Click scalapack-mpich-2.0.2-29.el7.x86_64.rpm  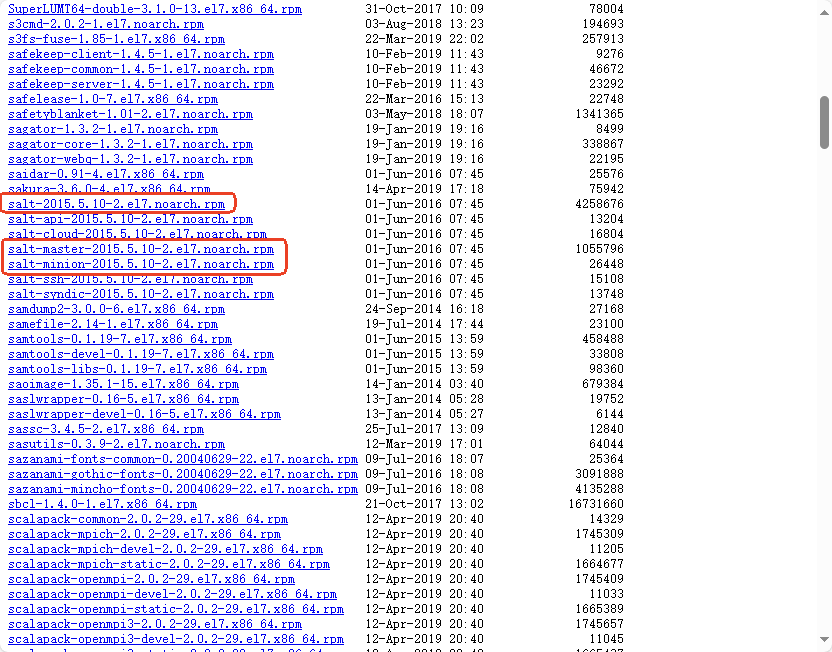(x=144, y=534)
